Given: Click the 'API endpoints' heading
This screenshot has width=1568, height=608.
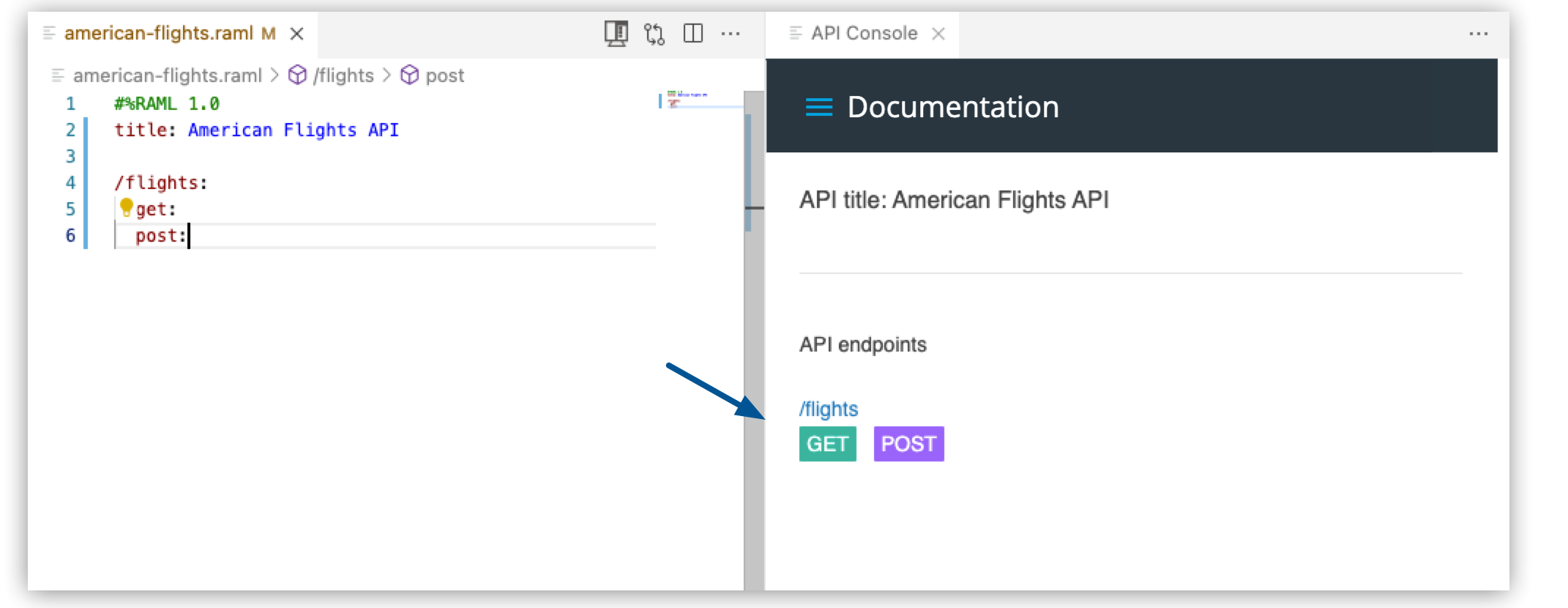Looking at the screenshot, I should click(863, 344).
